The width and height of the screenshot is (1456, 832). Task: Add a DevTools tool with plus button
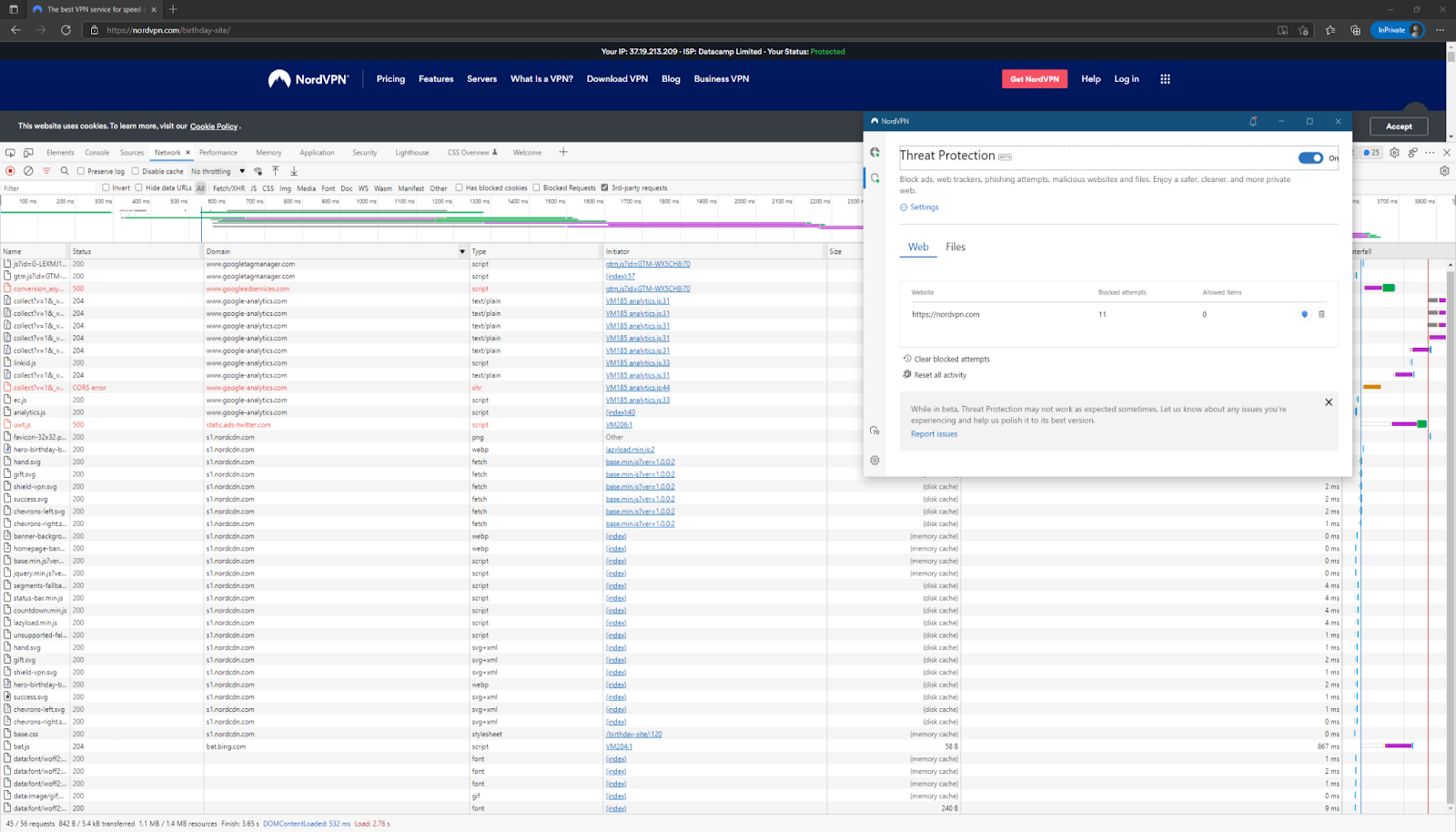(x=562, y=152)
